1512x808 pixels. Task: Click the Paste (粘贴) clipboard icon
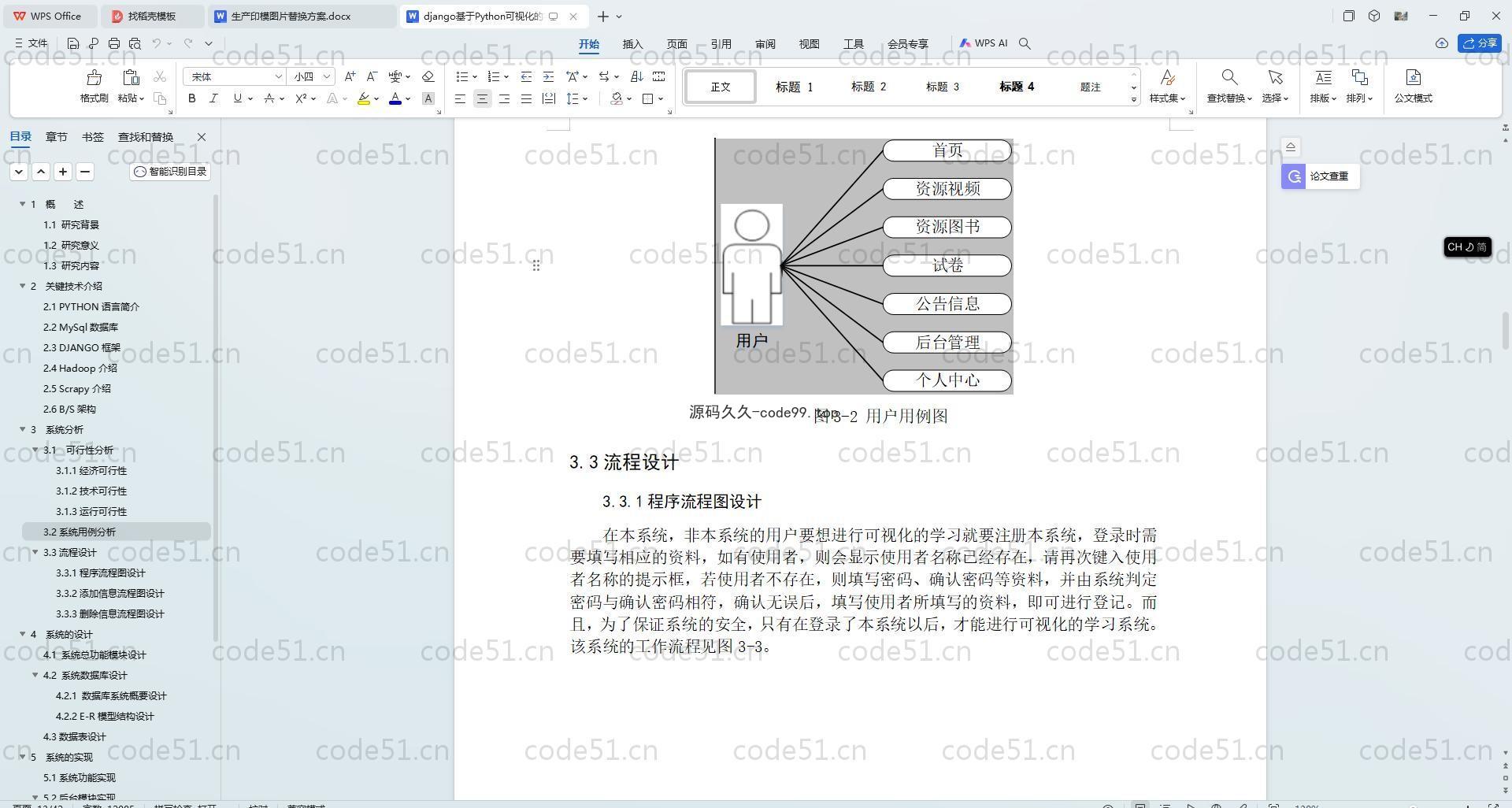pyautogui.click(x=131, y=77)
